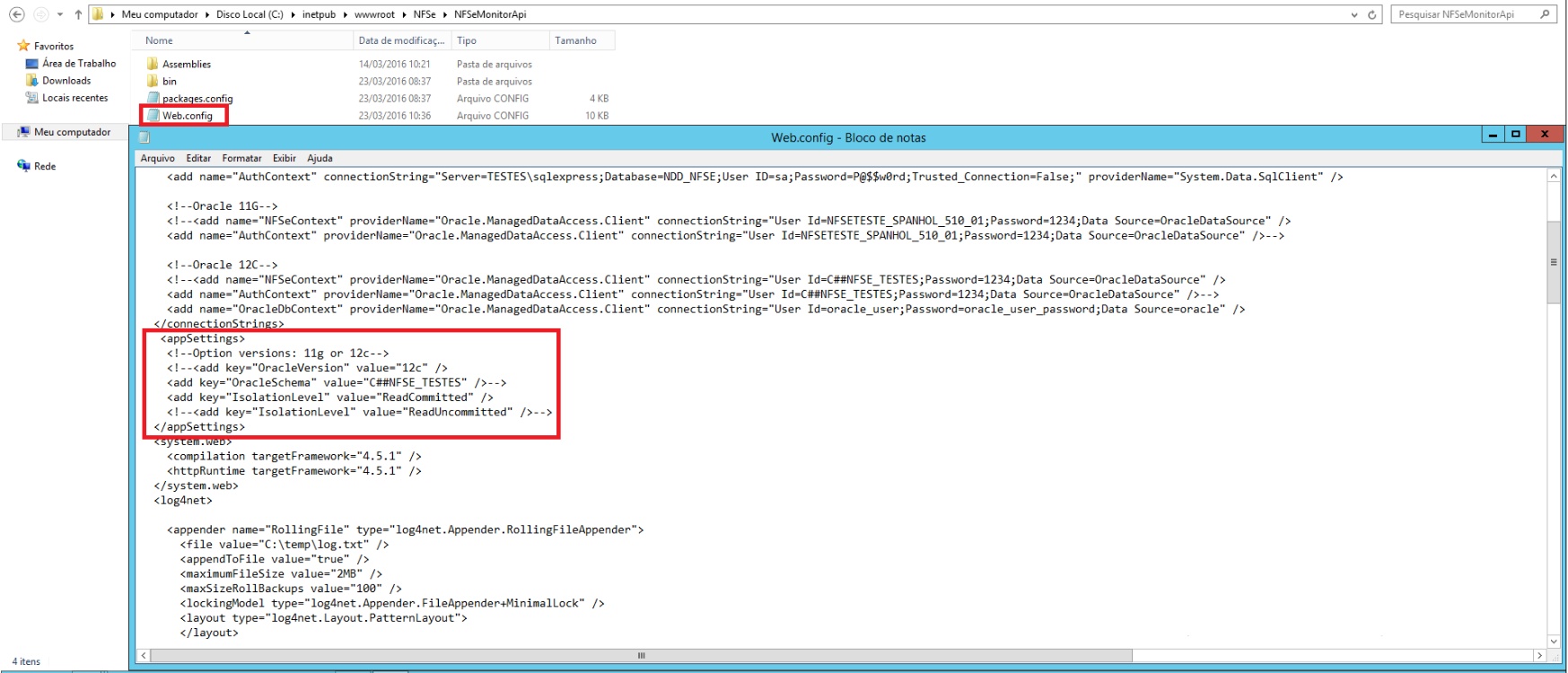Click the Locais recentes icon
The height and width of the screenshot is (673, 1568).
click(x=32, y=98)
